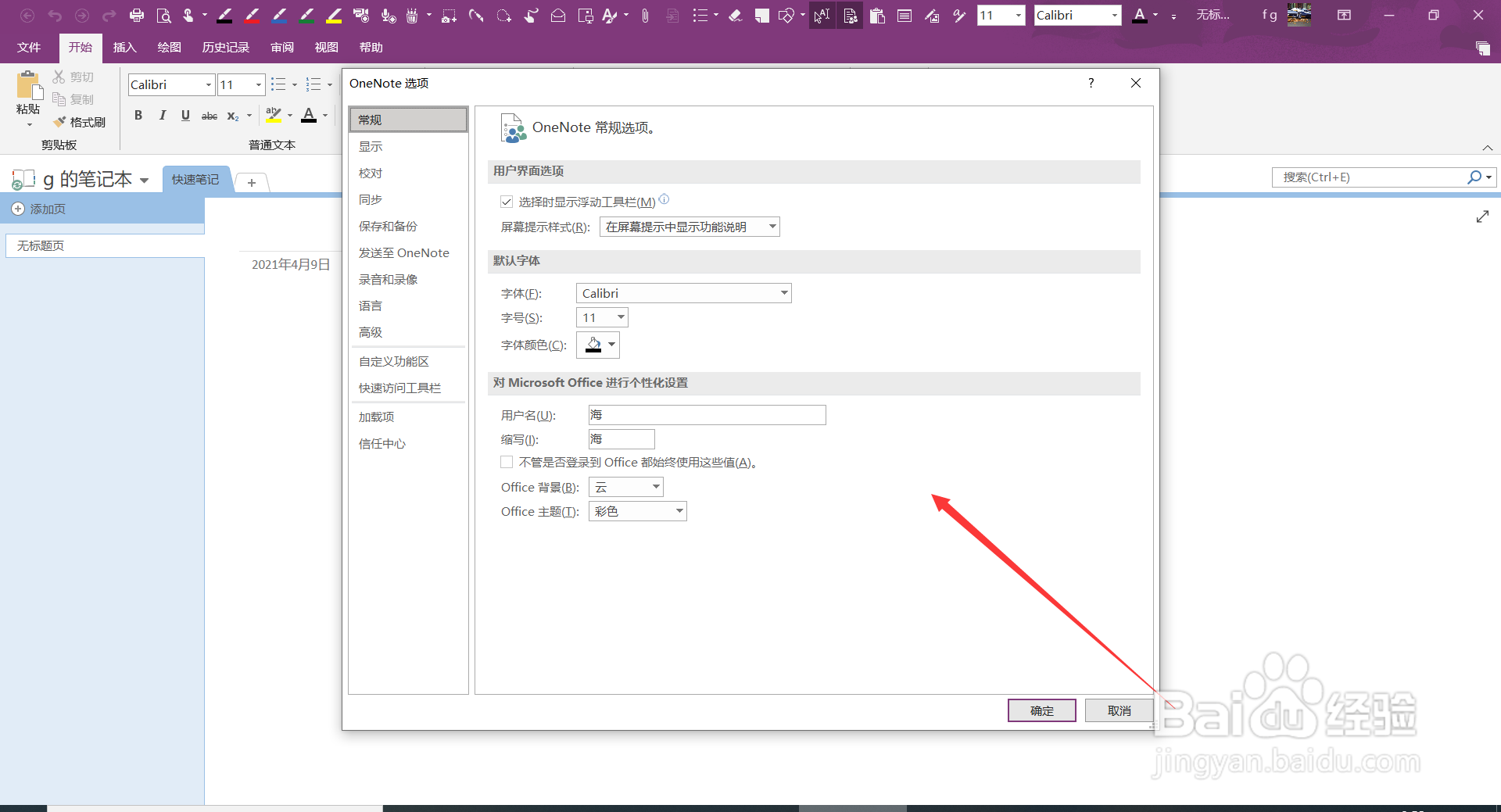This screenshot has height=812, width=1501.
Task: Open ribbon font name dropdown
Action: click(209, 84)
